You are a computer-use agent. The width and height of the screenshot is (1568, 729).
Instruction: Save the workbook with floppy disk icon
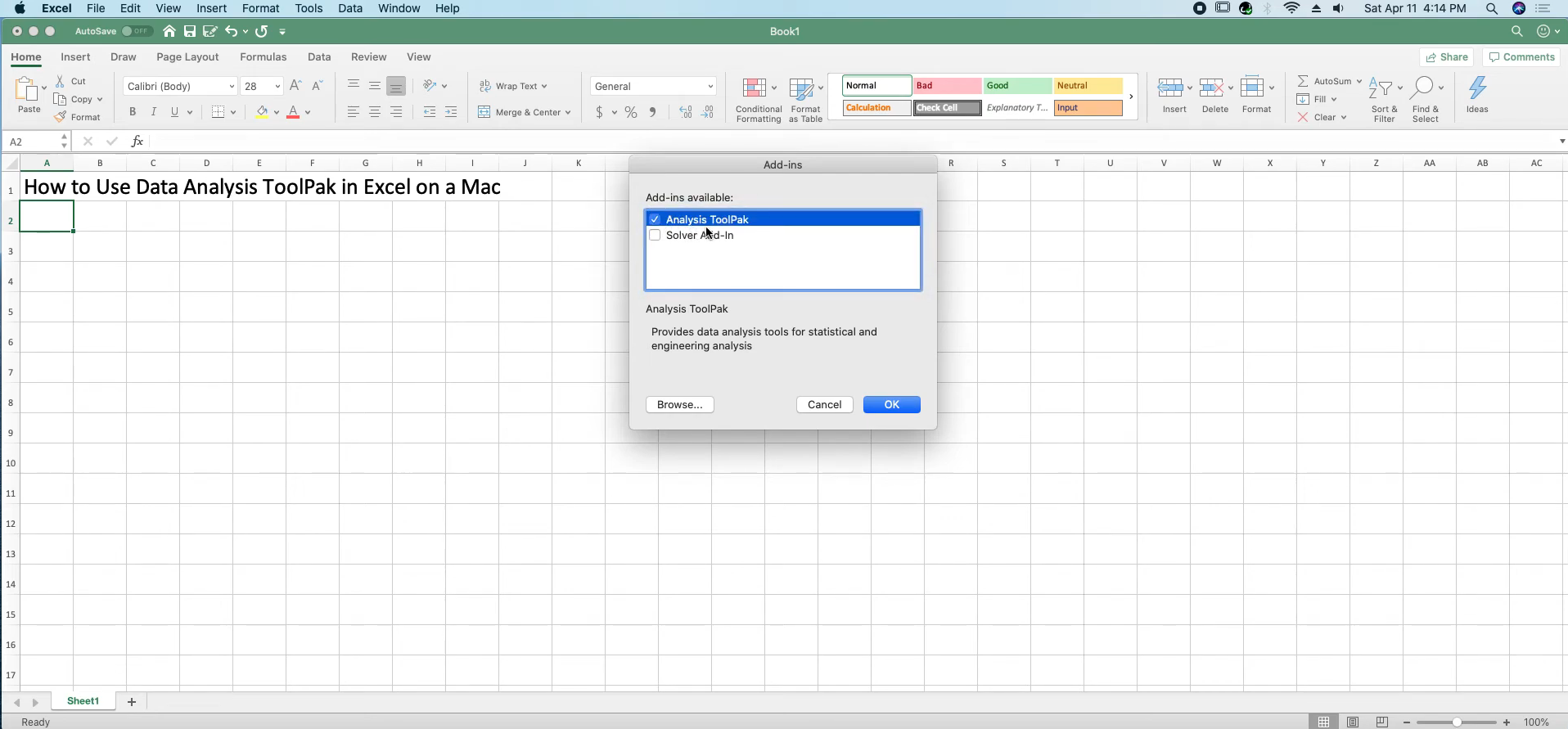[190, 31]
